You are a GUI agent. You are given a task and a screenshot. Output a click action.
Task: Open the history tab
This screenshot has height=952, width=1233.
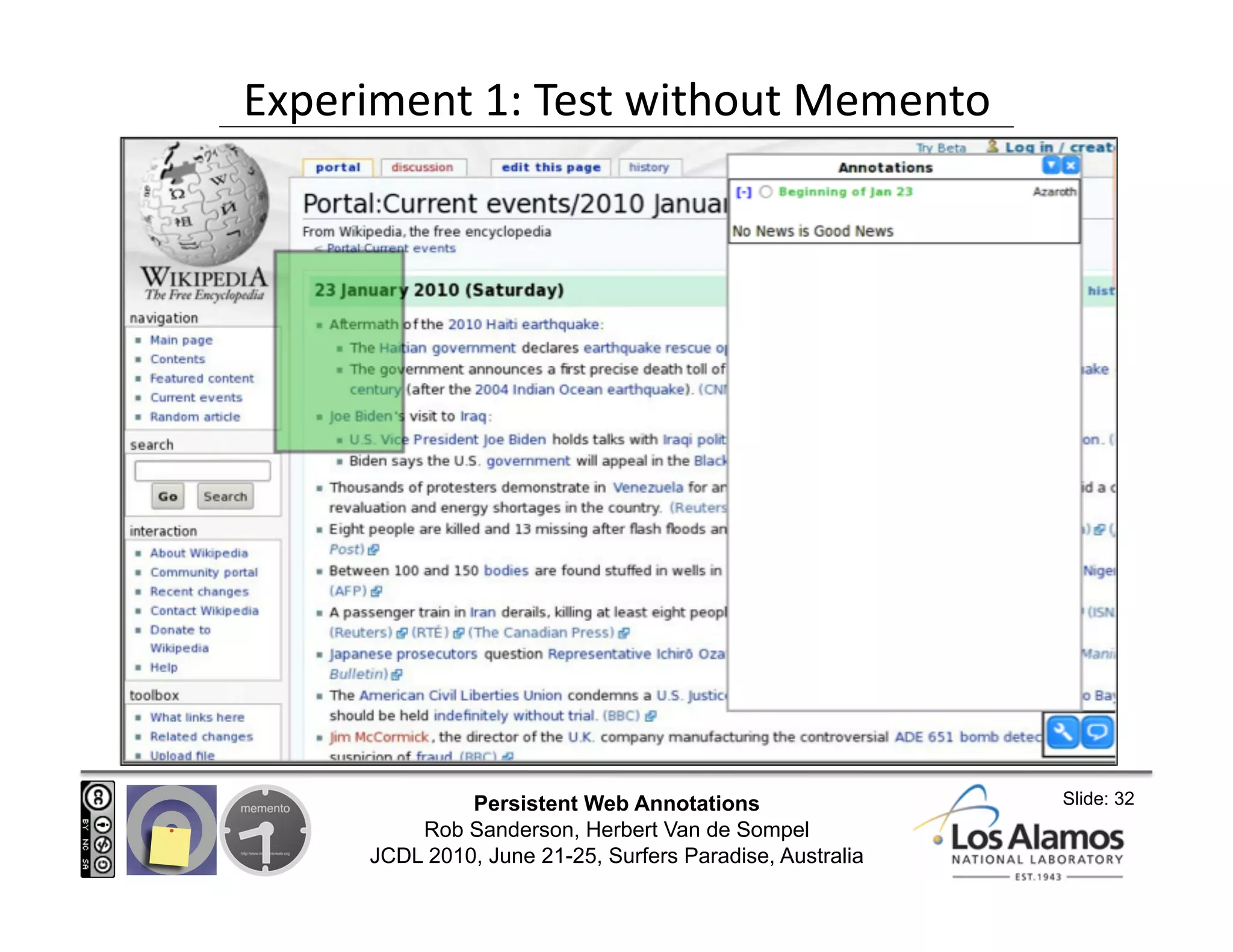[x=649, y=167]
